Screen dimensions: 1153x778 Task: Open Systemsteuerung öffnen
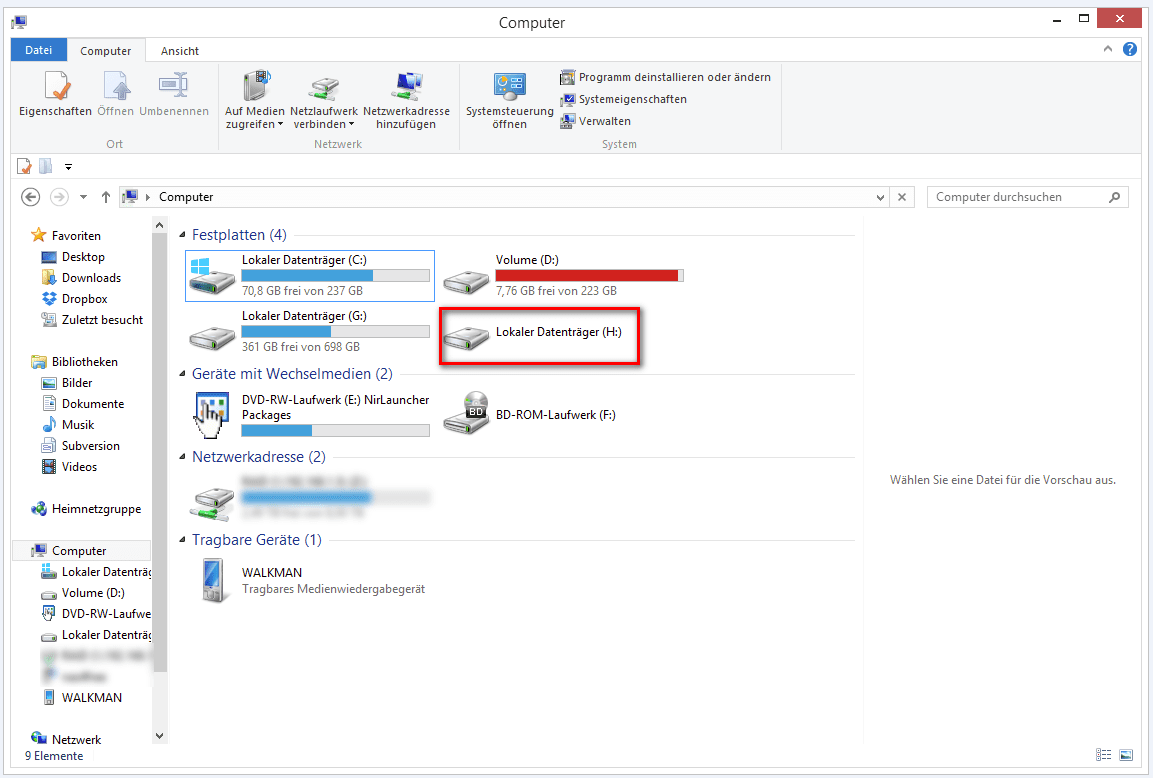pos(510,100)
